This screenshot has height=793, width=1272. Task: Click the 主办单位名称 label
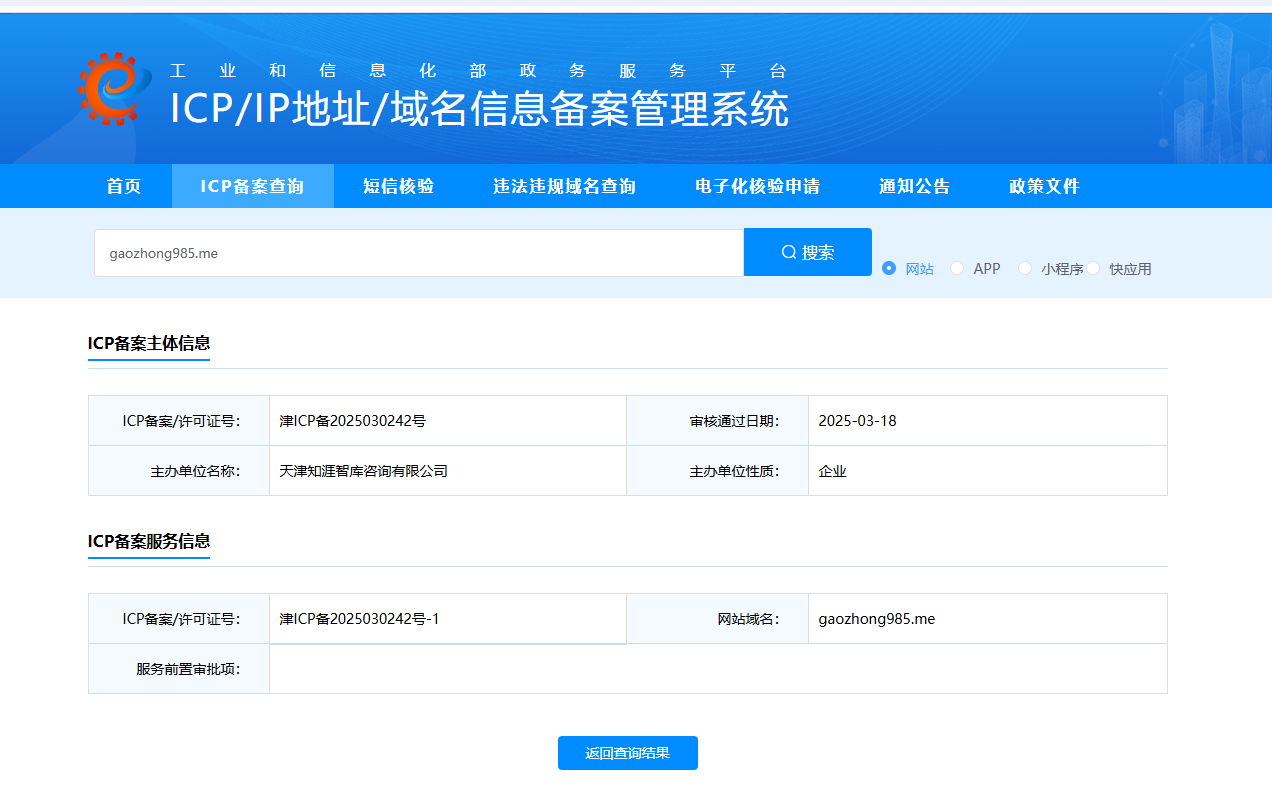[x=195, y=471]
